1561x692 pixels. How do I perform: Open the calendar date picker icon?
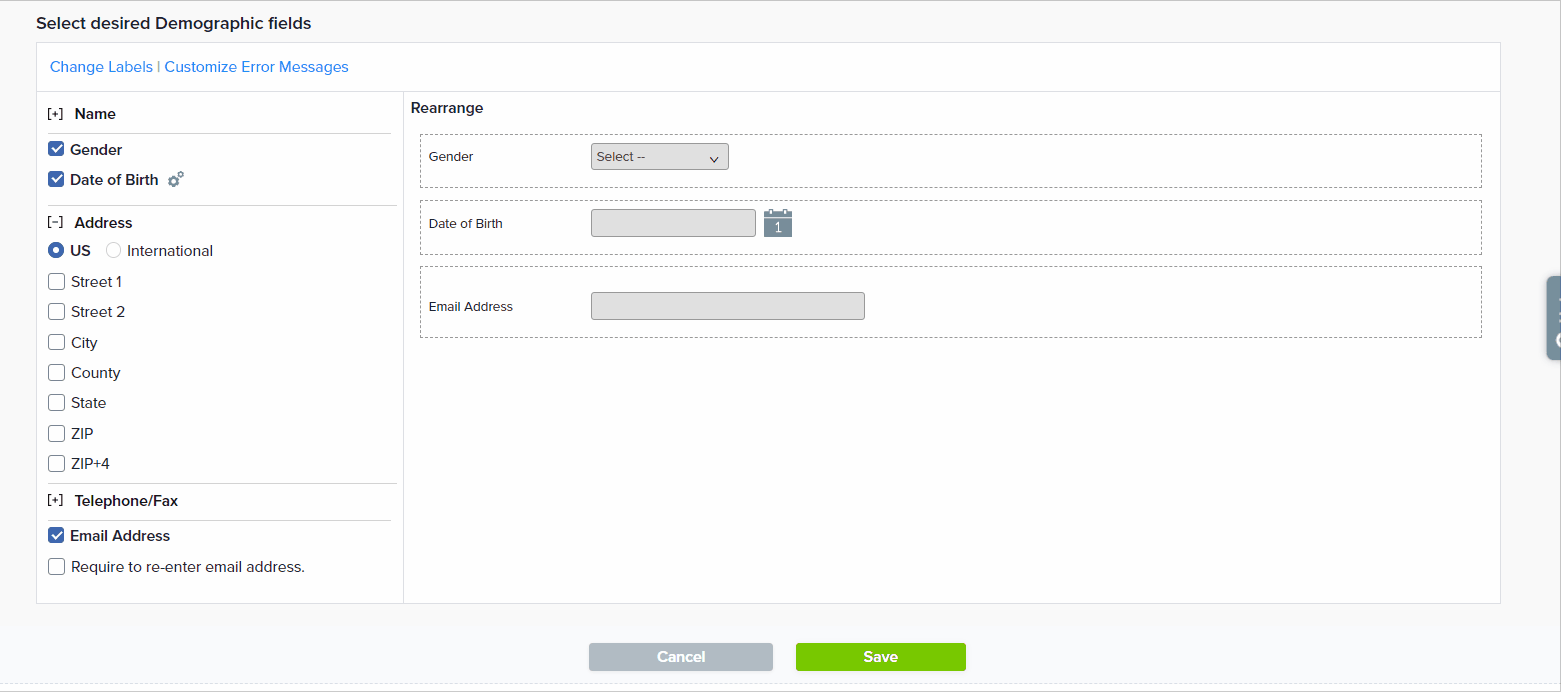pos(777,223)
